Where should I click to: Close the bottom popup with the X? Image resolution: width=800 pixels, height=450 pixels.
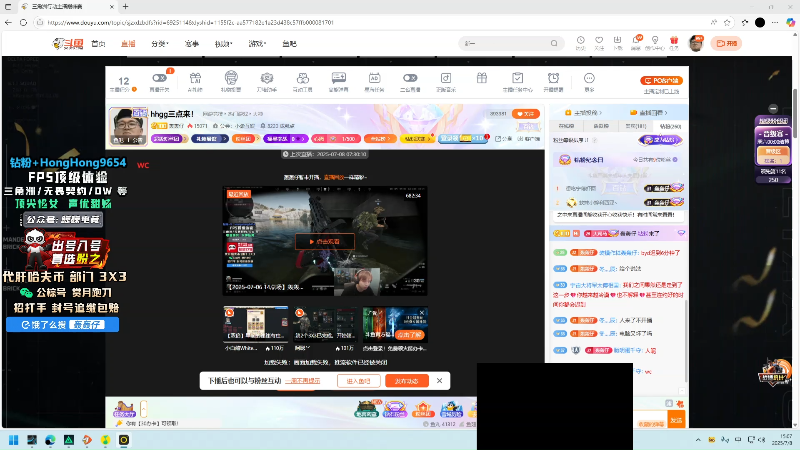coord(439,381)
